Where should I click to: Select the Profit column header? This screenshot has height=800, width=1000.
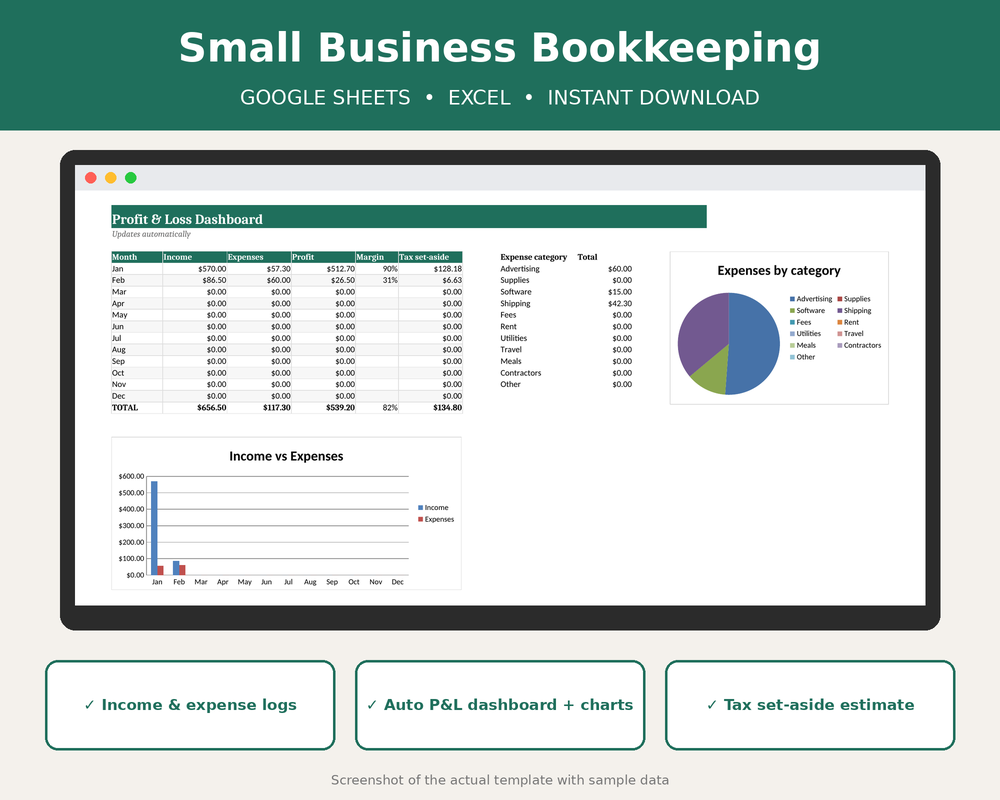[x=323, y=257]
